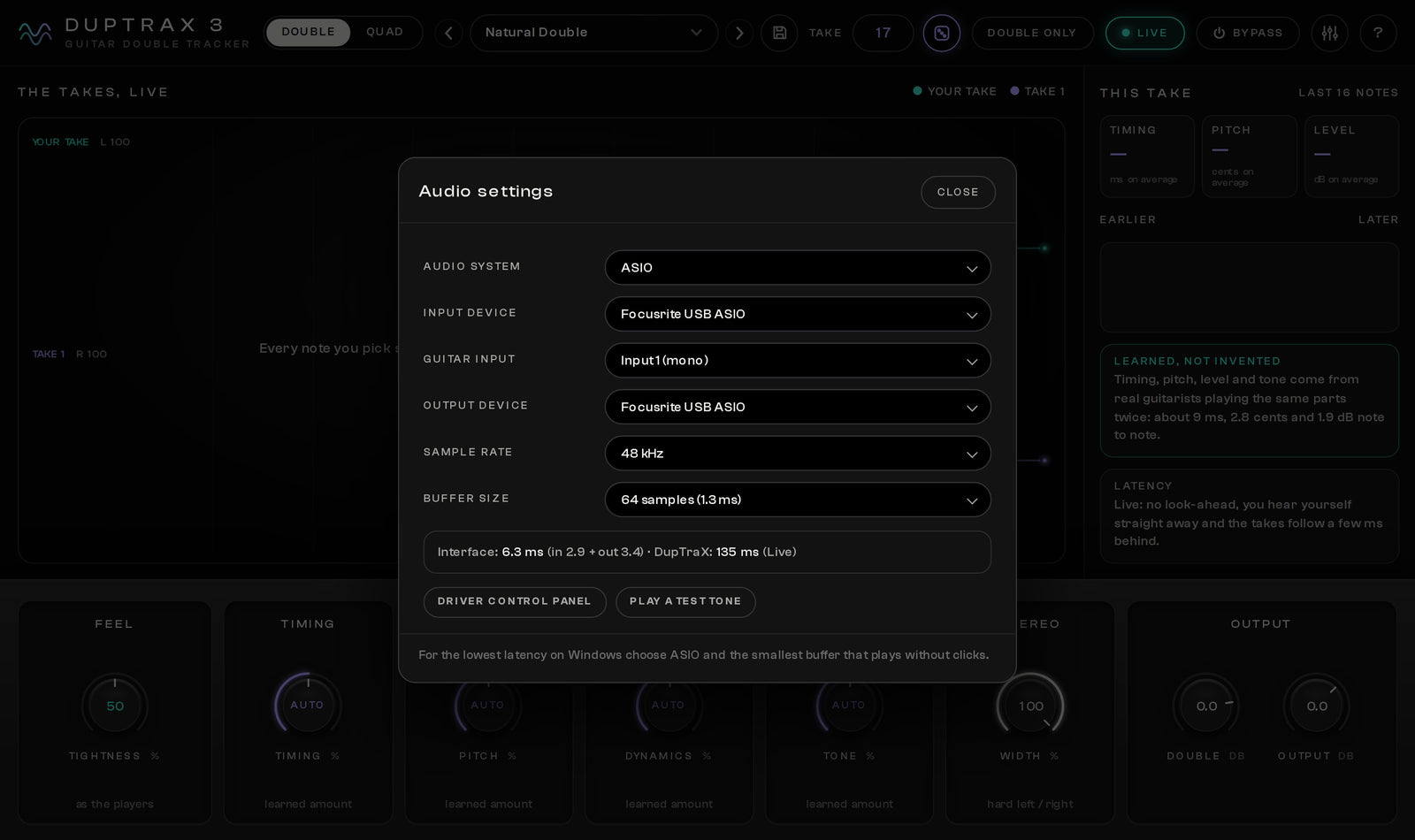Image resolution: width=1415 pixels, height=840 pixels.
Task: Change the Sample Rate 48 kHz dropdown
Action: click(x=798, y=454)
